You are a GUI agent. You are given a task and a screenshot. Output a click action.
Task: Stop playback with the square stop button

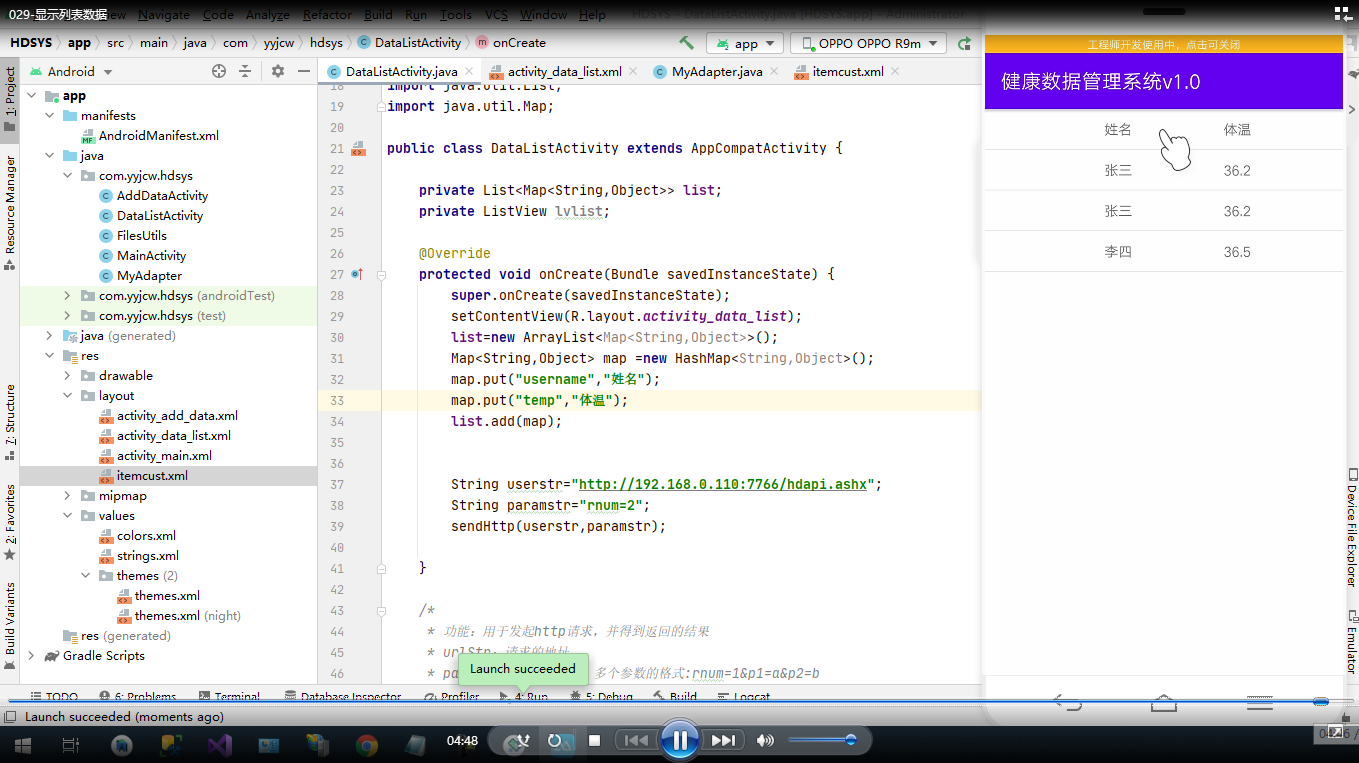pos(594,741)
